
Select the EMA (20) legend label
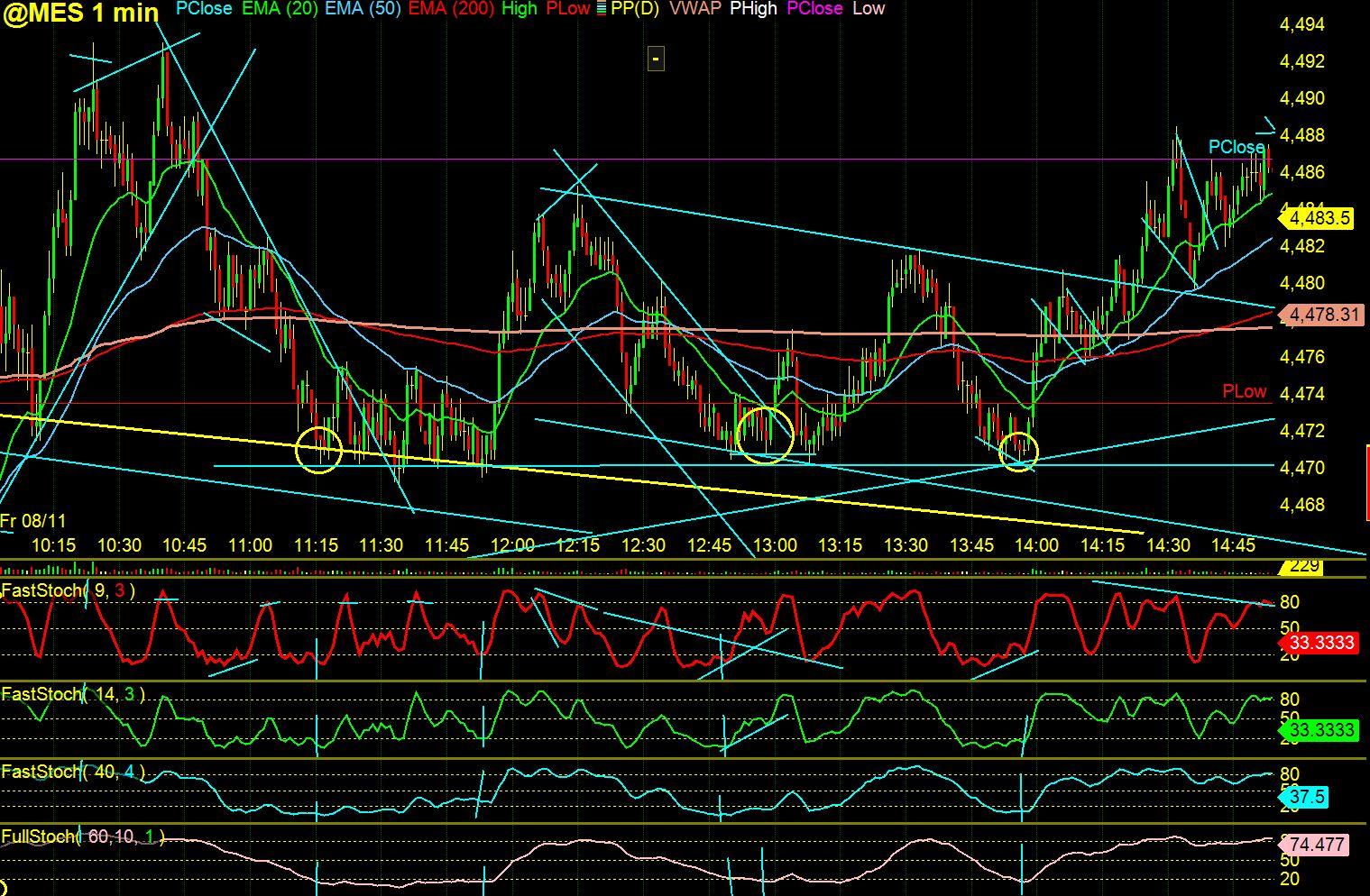(x=280, y=9)
